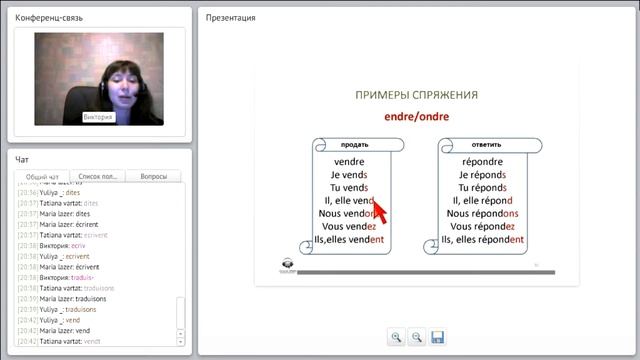The width and height of the screenshot is (640, 360).
Task: Click the Конференц-связь panel title
Action: tap(49, 18)
